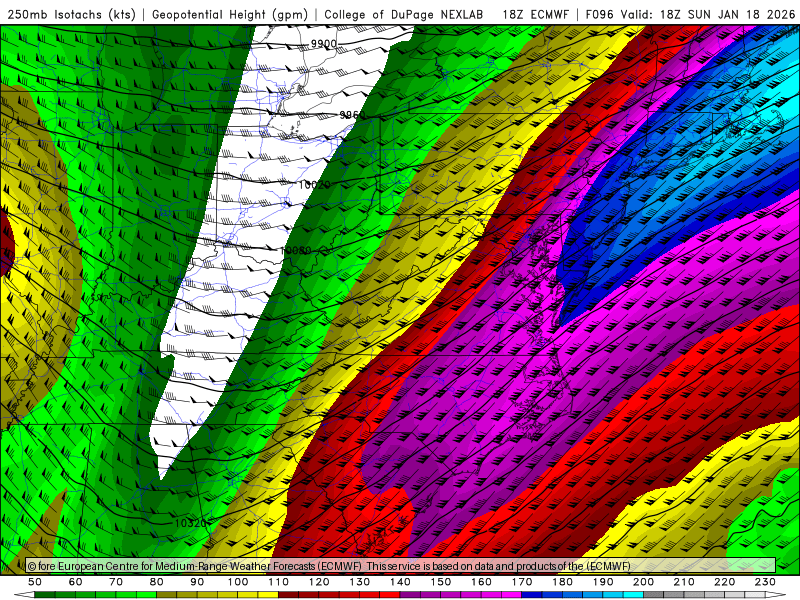The height and width of the screenshot is (600, 800).
Task: Click the 100 value on the color scale
Action: tap(238, 582)
